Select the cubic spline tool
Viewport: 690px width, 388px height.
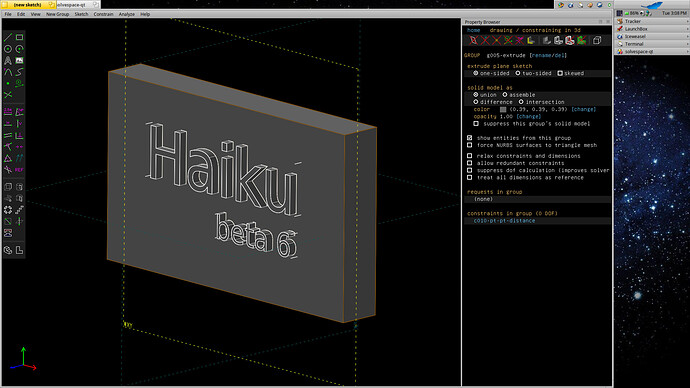(19, 72)
